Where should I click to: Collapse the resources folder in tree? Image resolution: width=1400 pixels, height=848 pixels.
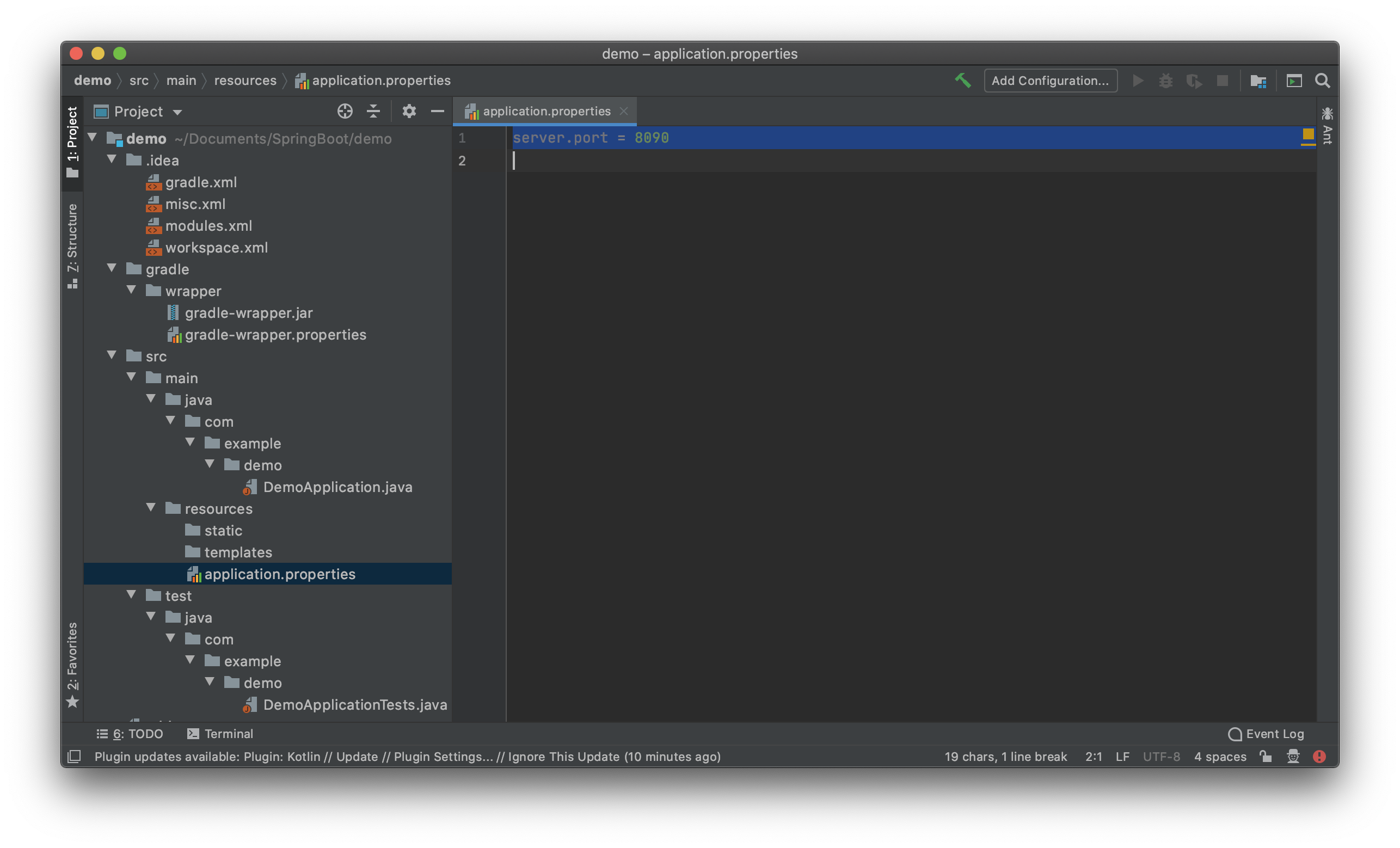[x=151, y=508]
